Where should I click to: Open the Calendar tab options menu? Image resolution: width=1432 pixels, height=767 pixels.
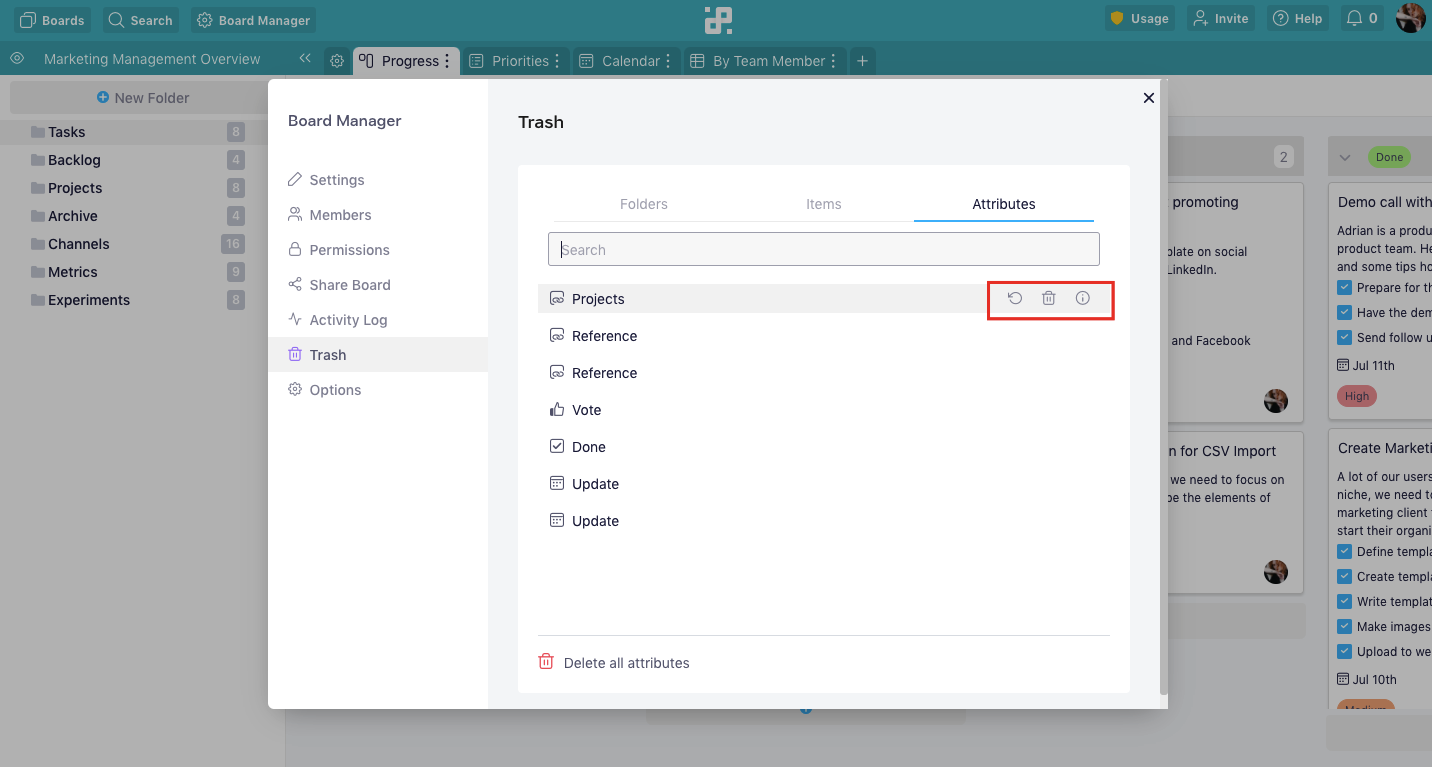[669, 61]
